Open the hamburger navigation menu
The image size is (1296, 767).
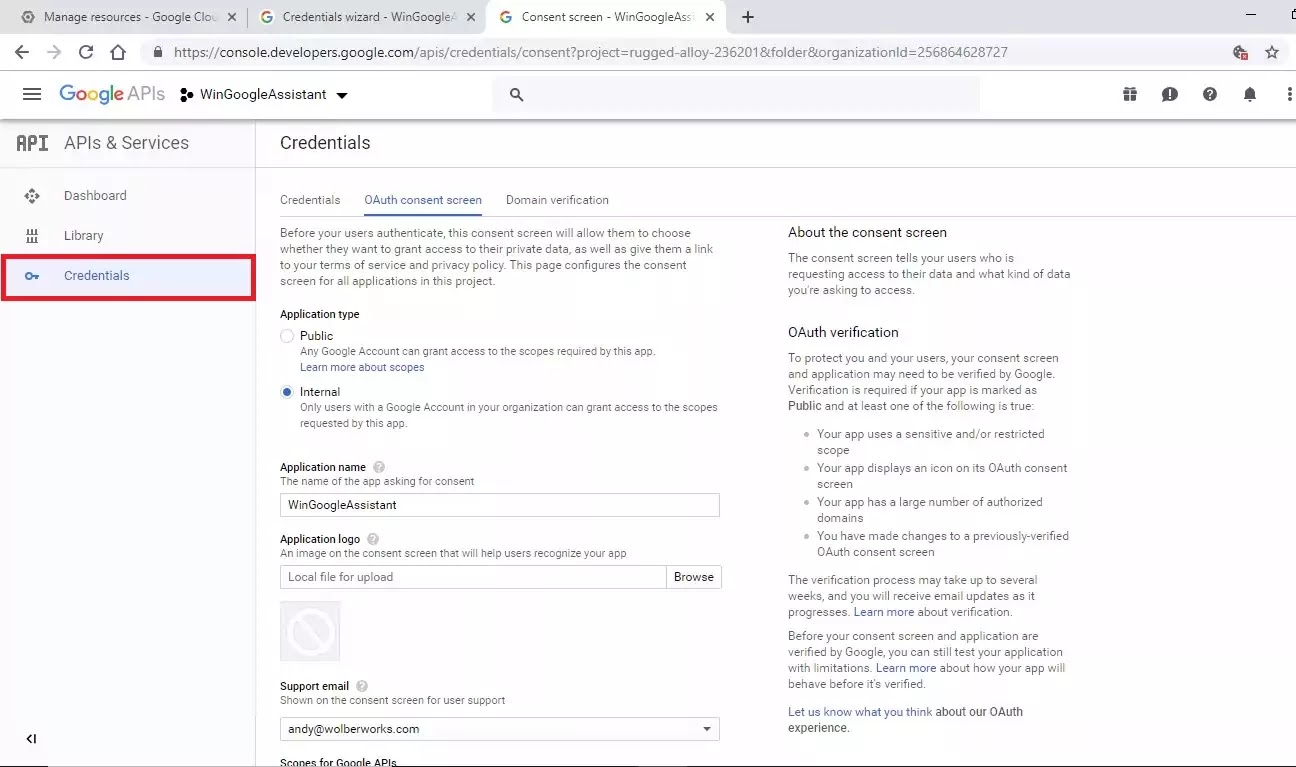click(x=32, y=94)
